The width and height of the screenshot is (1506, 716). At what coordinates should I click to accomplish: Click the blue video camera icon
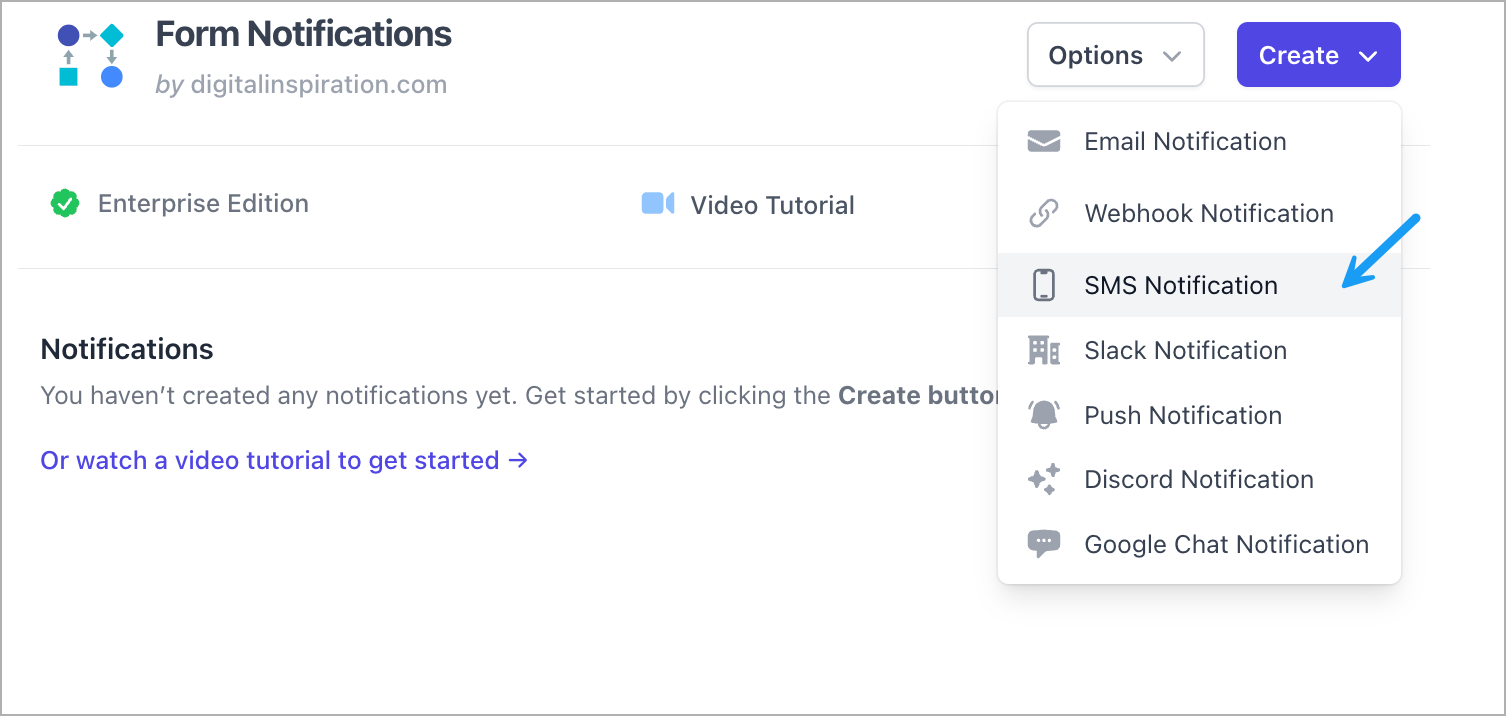click(x=658, y=204)
